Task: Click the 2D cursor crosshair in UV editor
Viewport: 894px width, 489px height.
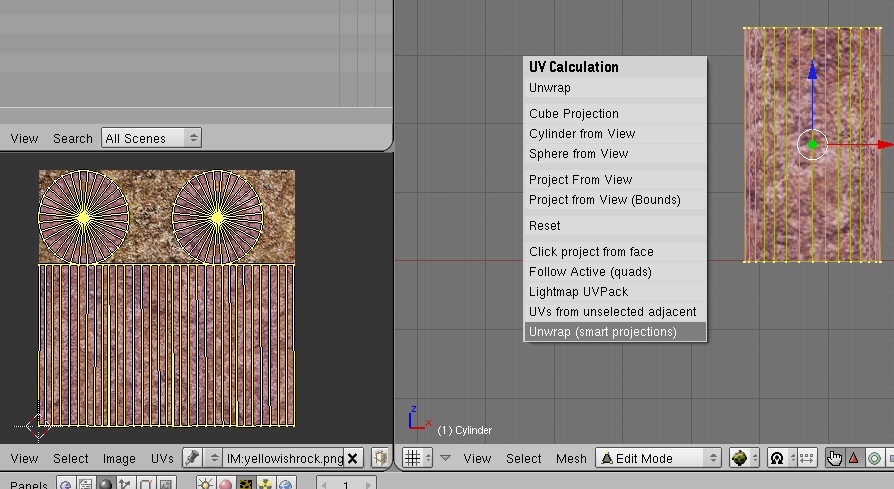Action: click(x=38, y=426)
